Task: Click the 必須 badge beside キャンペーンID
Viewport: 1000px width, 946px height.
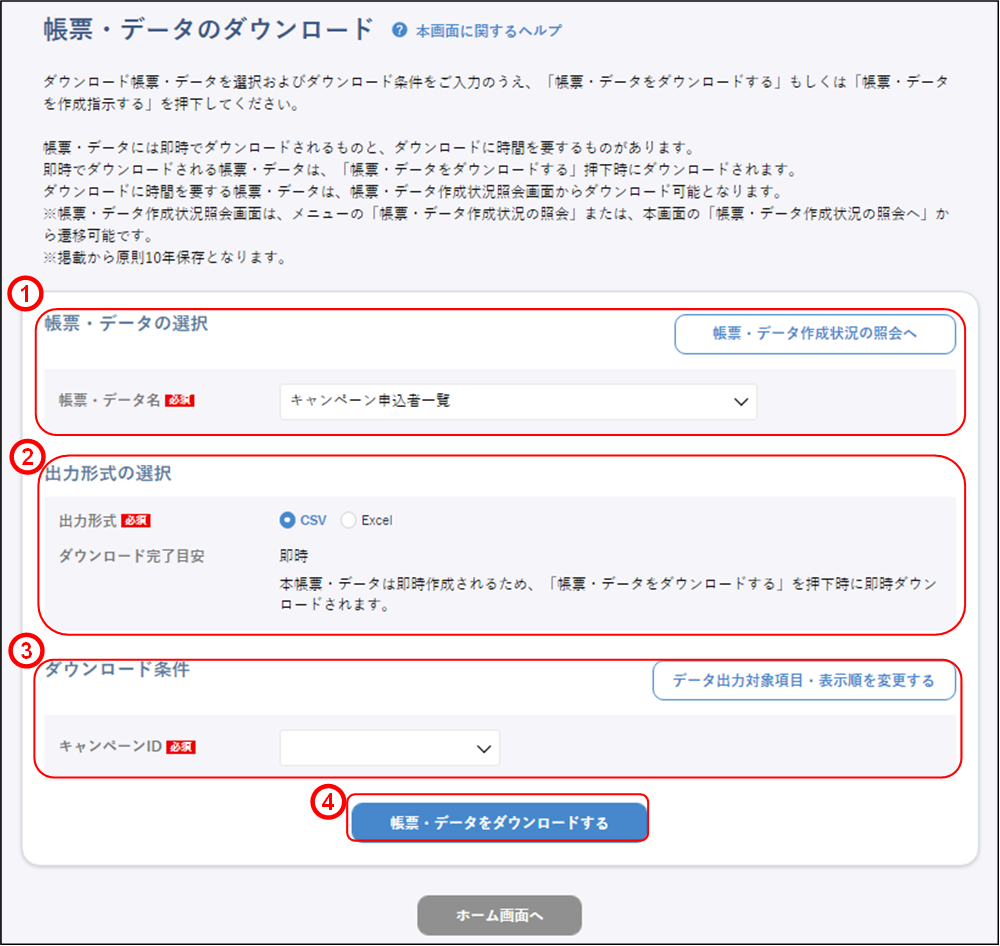Action: point(180,747)
